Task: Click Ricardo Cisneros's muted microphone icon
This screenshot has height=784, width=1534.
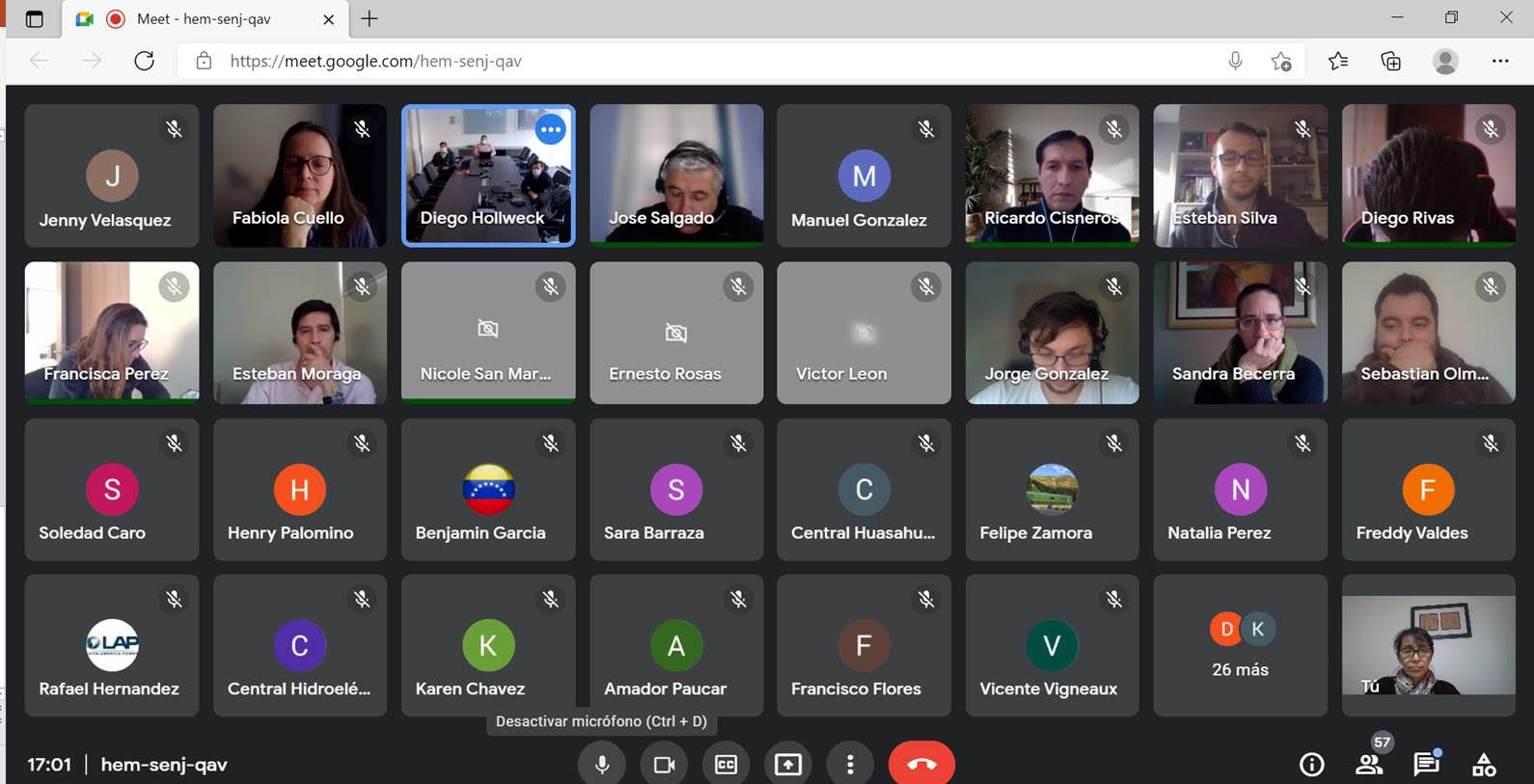Action: [x=1114, y=129]
